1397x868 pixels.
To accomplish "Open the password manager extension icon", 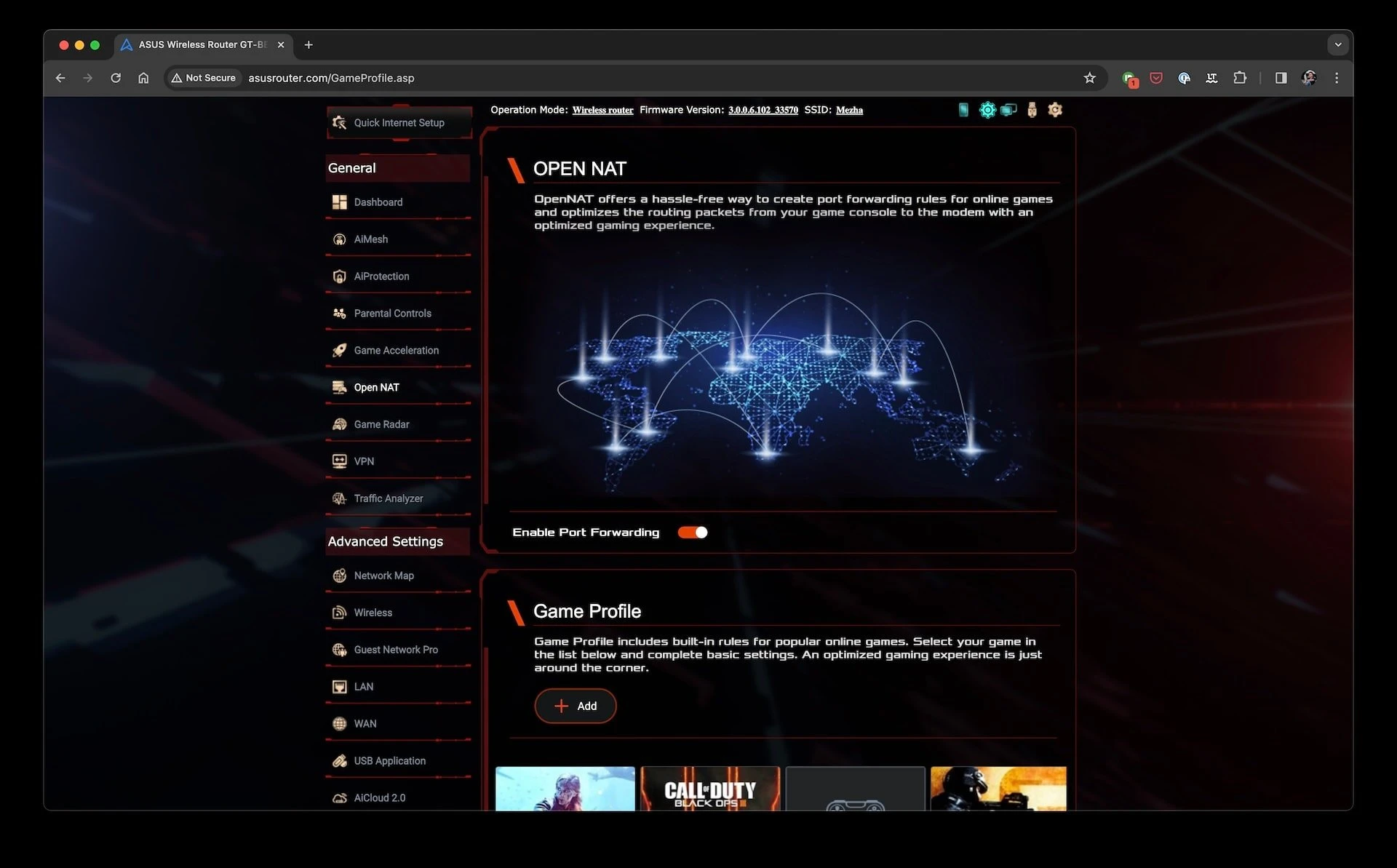I will [x=1184, y=78].
